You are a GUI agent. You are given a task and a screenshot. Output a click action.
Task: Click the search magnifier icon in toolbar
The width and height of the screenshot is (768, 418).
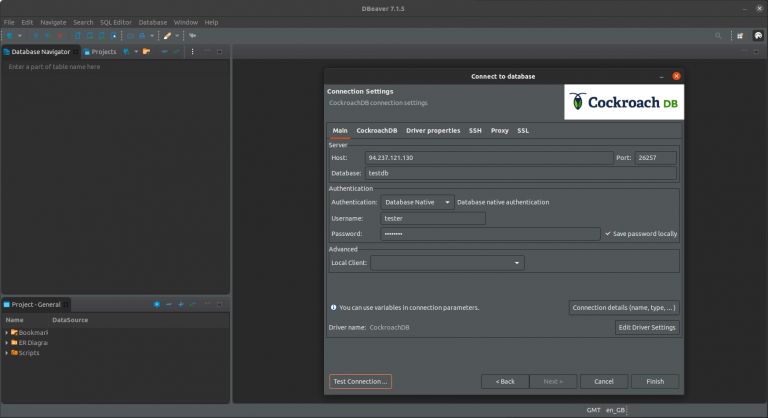pos(717,35)
